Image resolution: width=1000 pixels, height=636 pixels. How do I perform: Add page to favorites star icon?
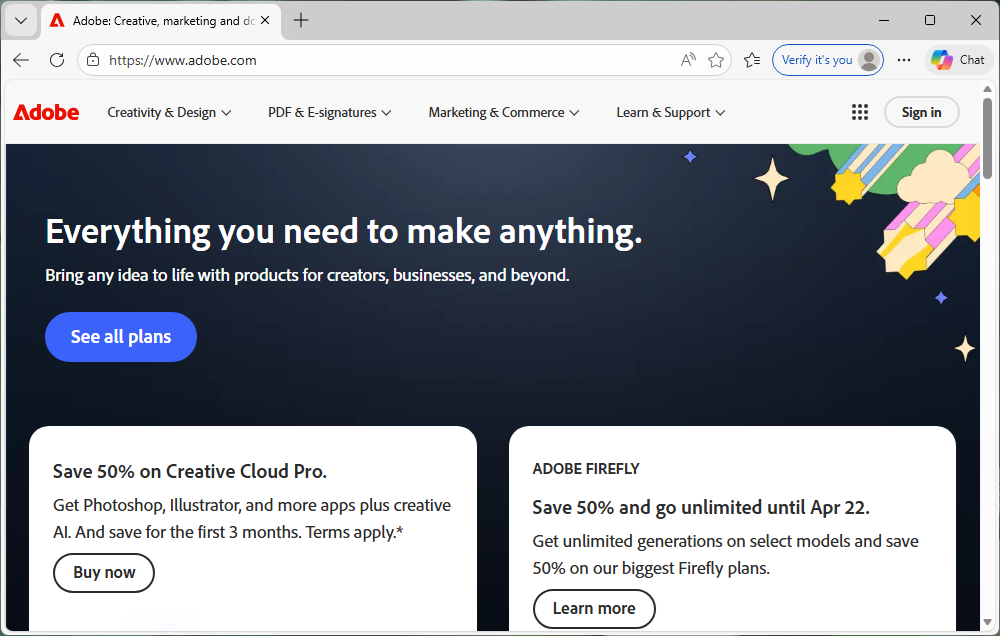pos(716,60)
